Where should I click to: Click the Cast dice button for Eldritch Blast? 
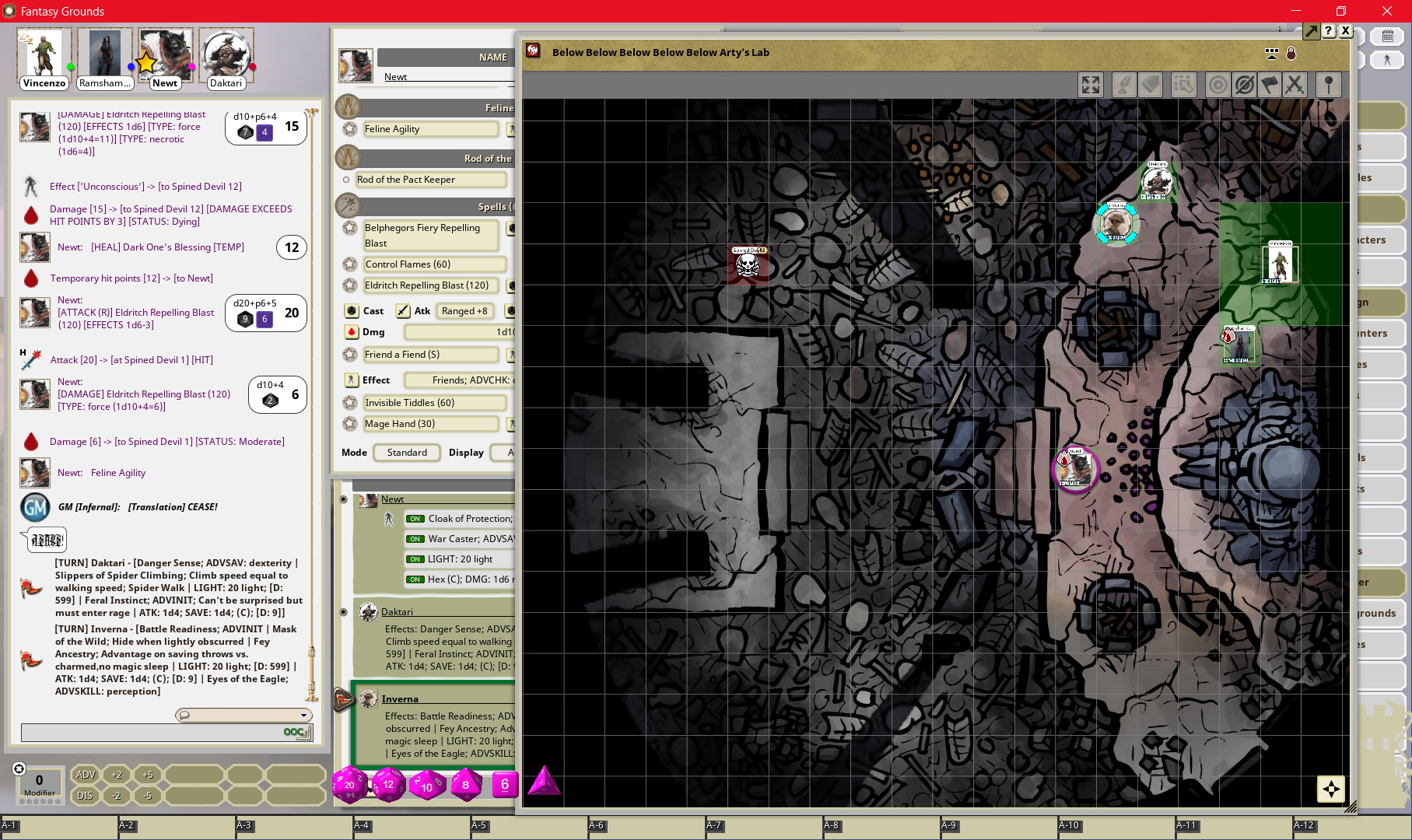[352, 311]
